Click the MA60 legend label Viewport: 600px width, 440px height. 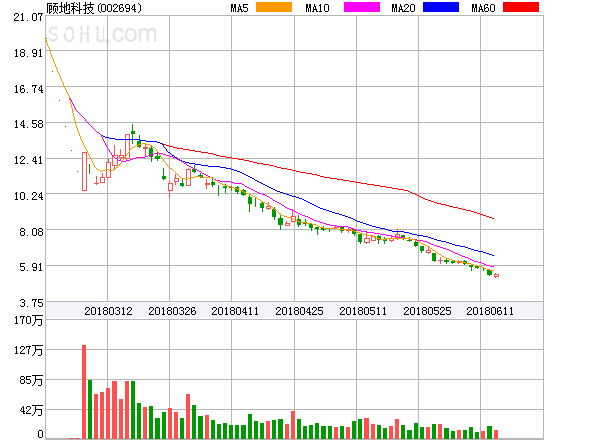[483, 8]
